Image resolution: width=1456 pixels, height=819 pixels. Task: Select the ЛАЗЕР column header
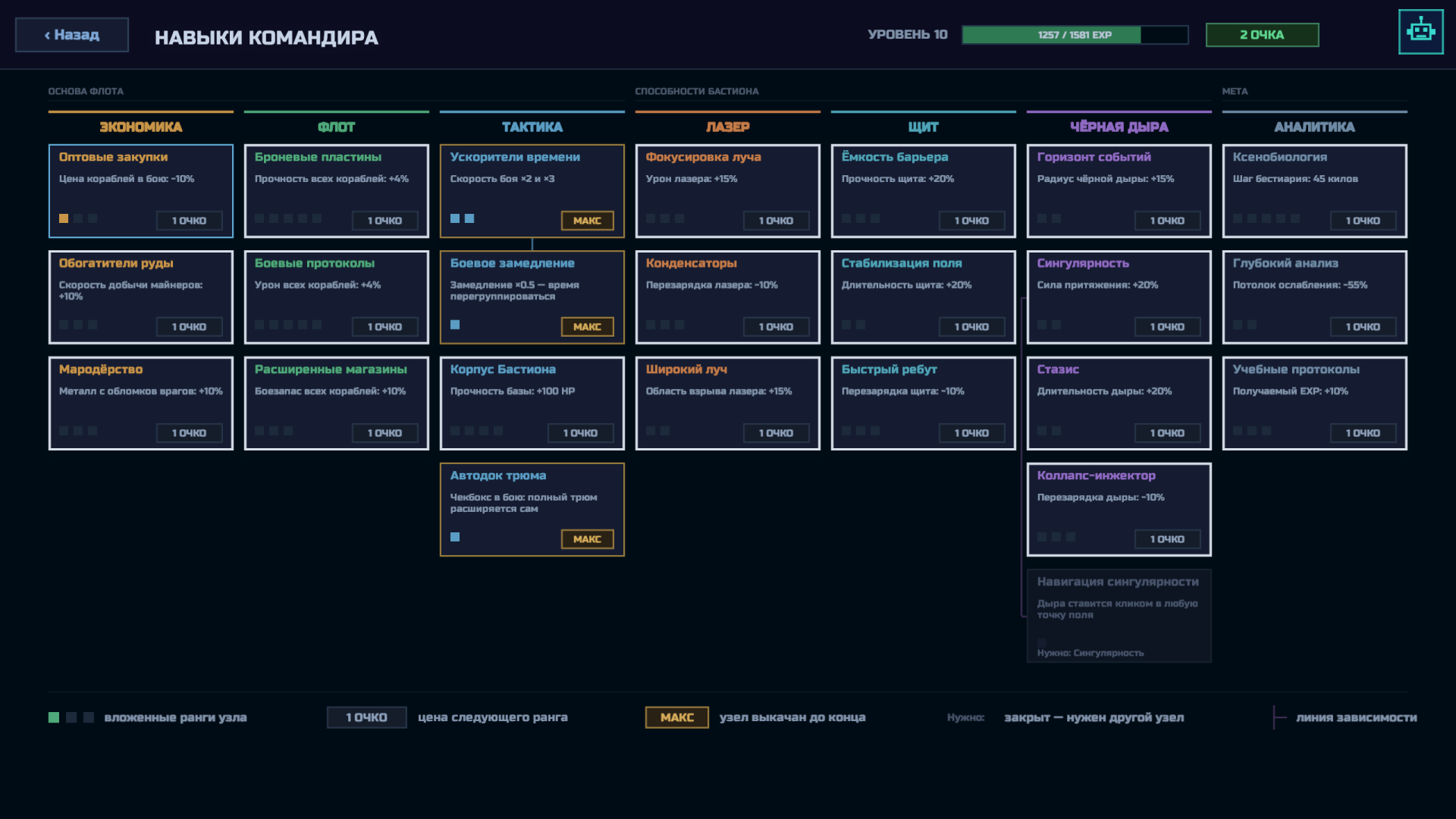tap(728, 127)
